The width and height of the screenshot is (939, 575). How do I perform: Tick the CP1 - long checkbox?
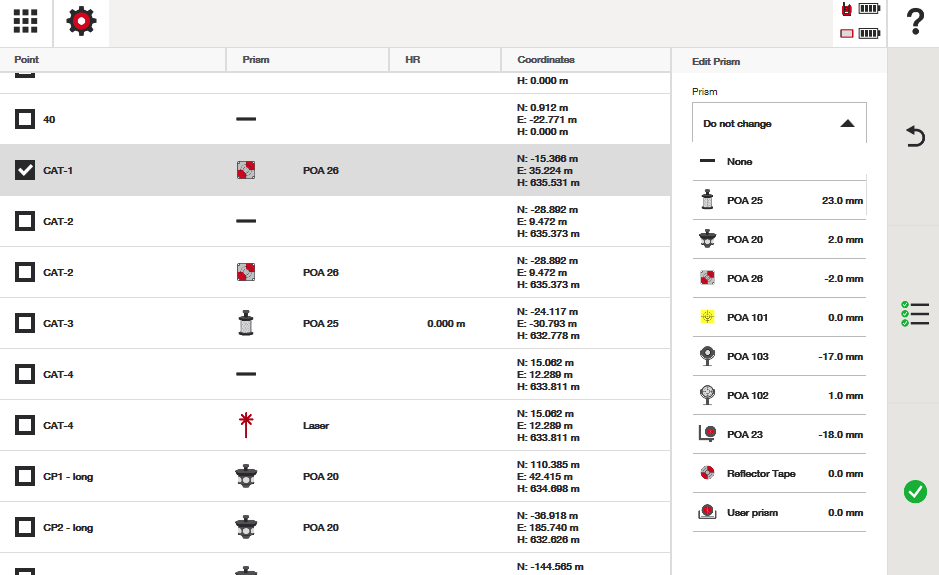click(x=25, y=476)
